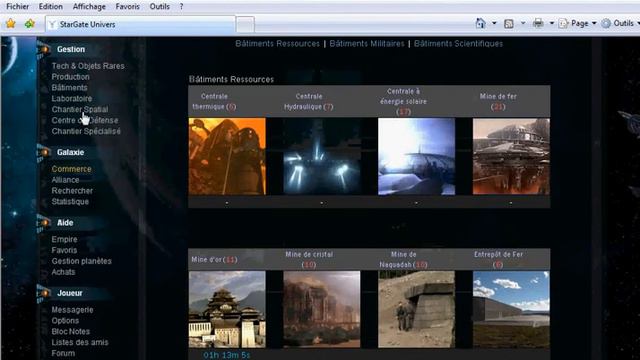
Task: Click the Mine de Naquadah image
Action: coord(416,309)
